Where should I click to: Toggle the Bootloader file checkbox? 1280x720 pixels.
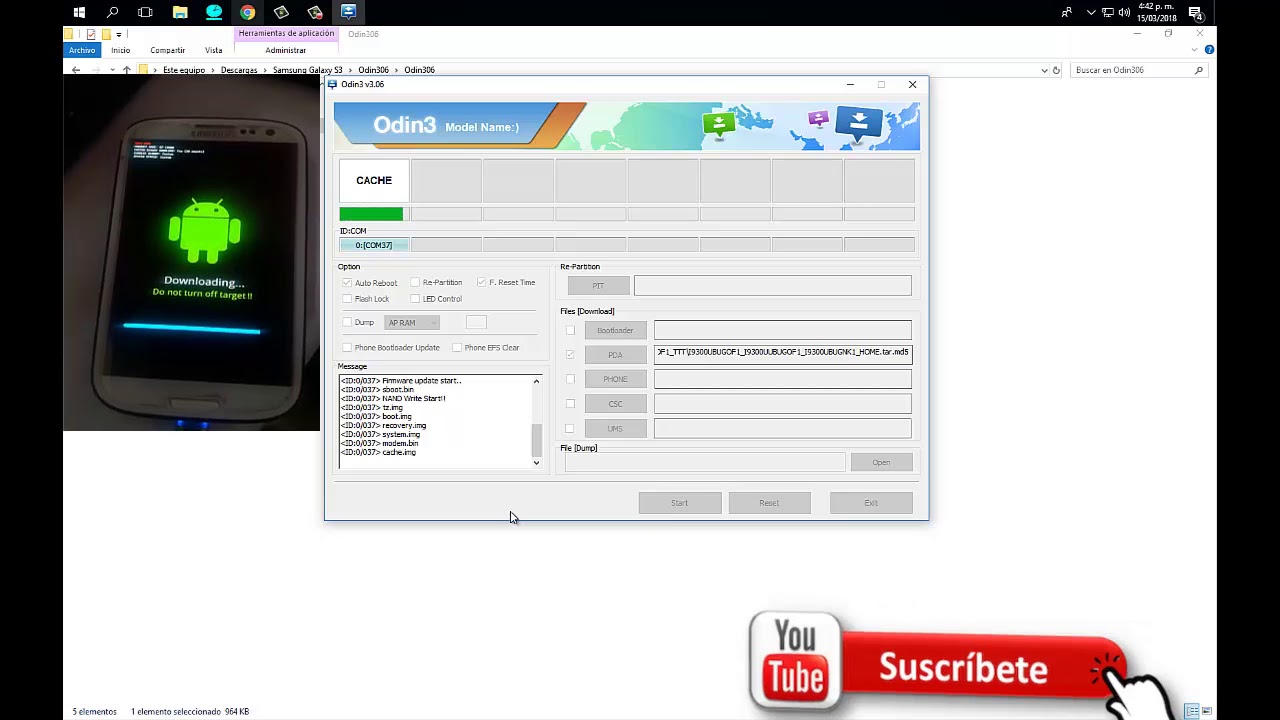point(570,330)
